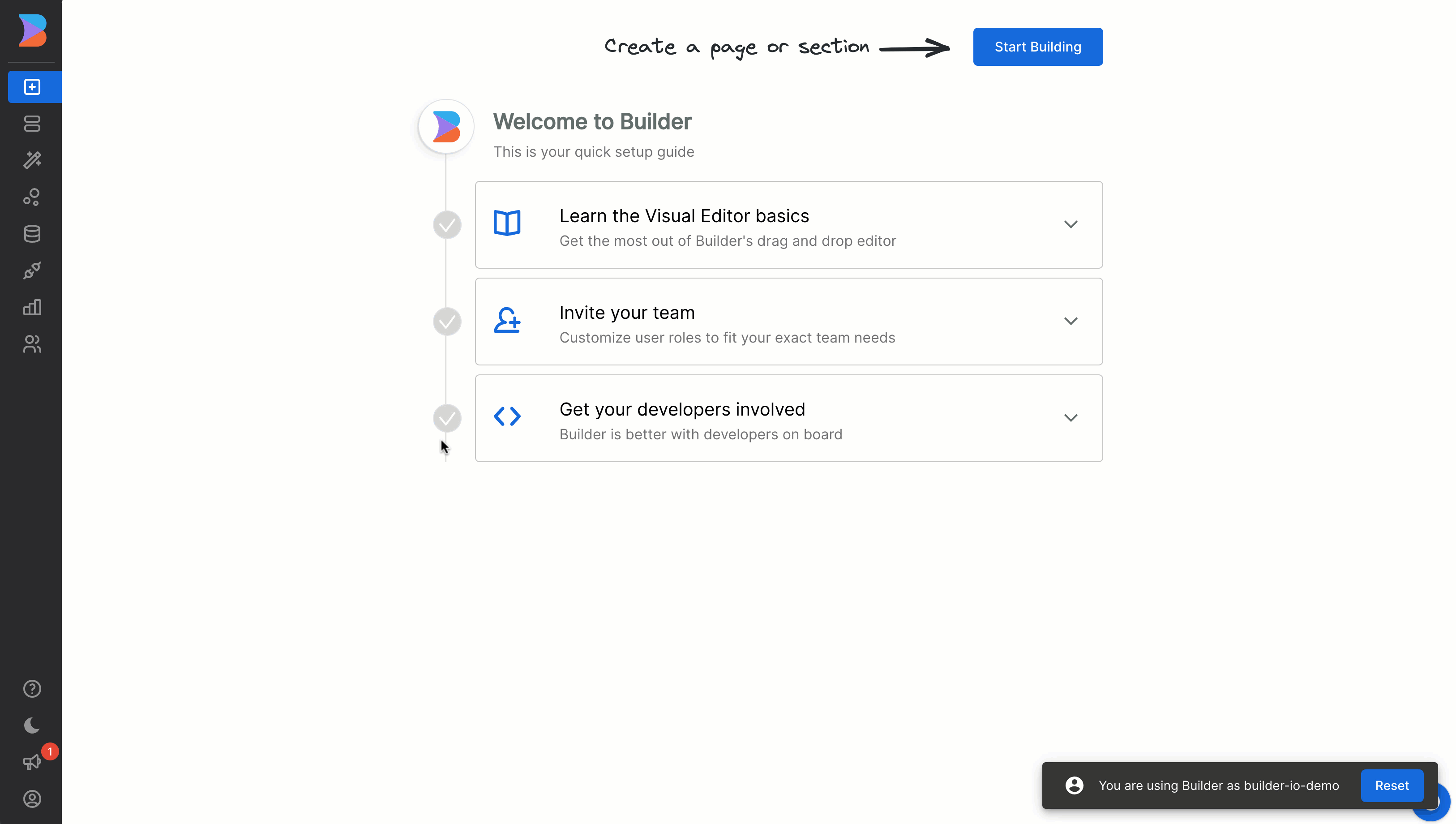
Task: Open the account profile icon
Action: point(32,799)
